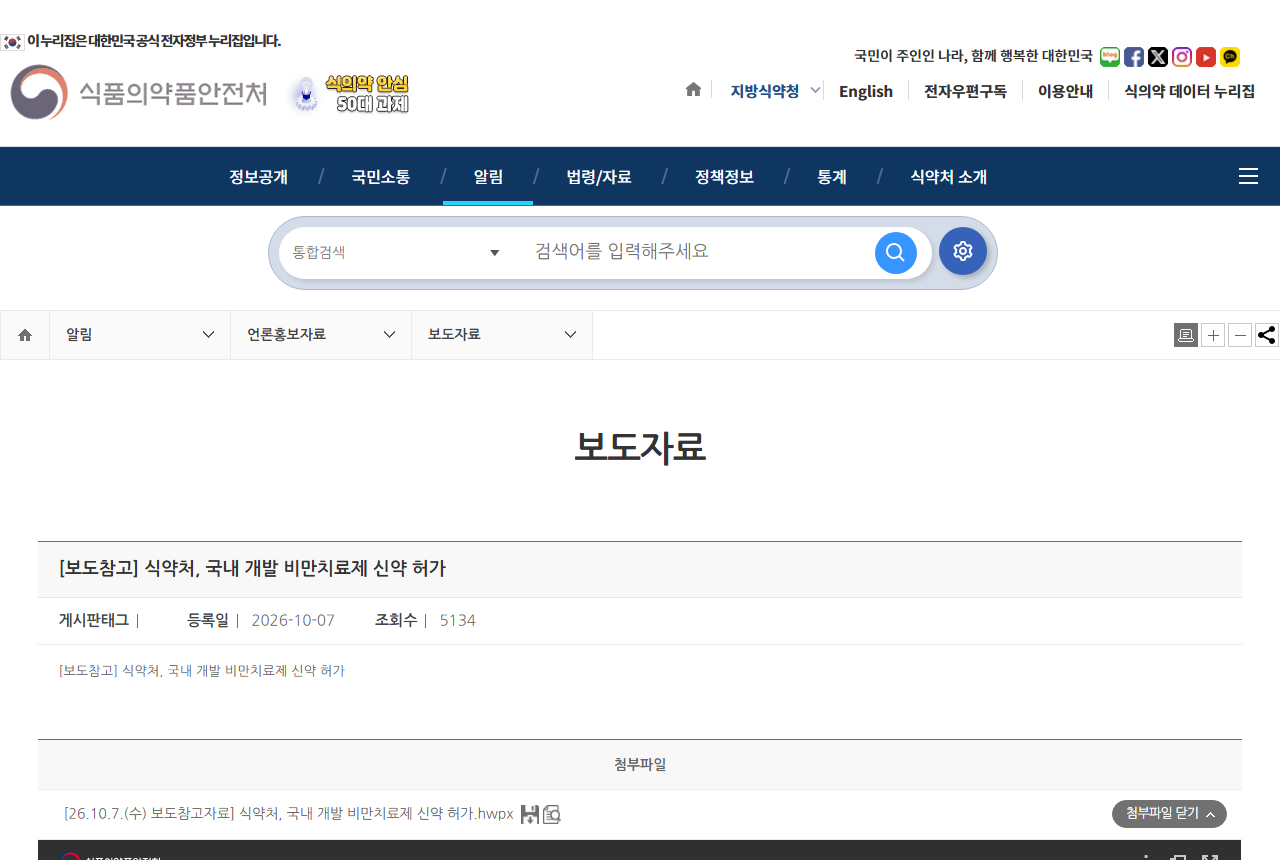Open the 통계 menu

(832, 177)
